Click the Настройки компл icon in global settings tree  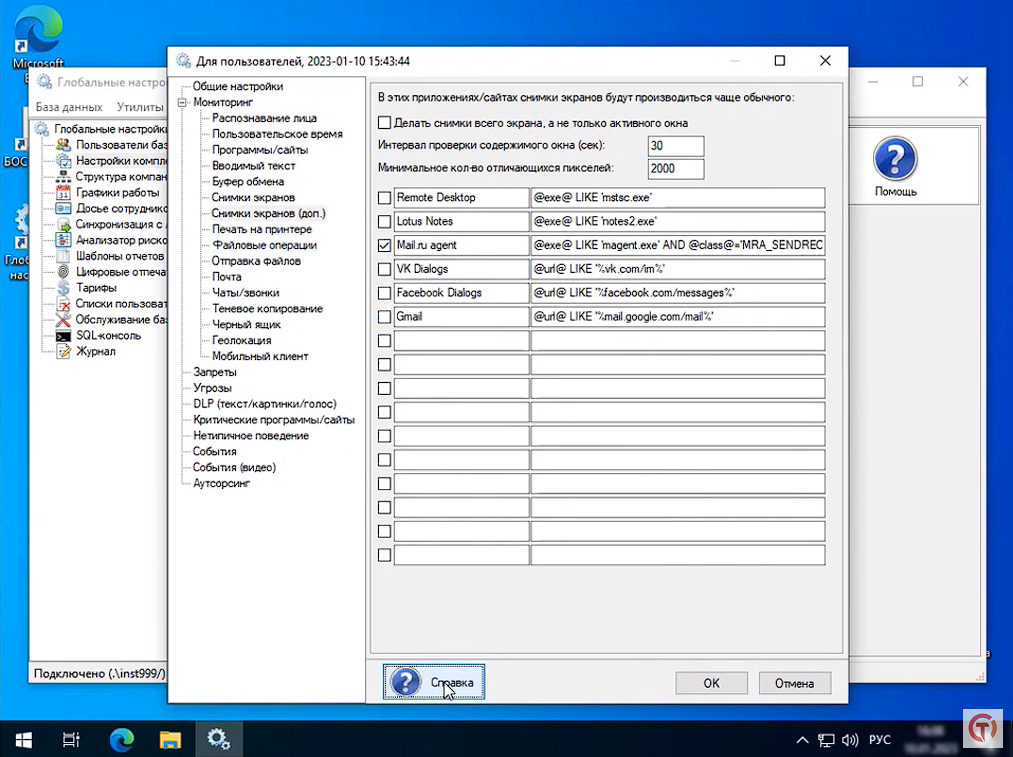click(63, 161)
